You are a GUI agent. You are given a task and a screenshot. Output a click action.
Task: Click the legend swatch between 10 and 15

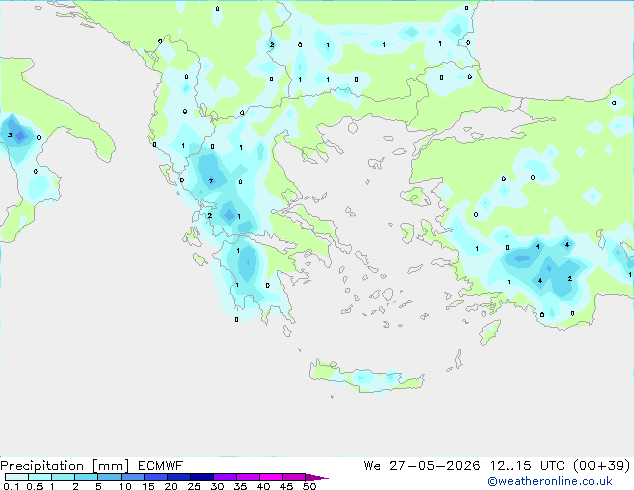click(132, 477)
